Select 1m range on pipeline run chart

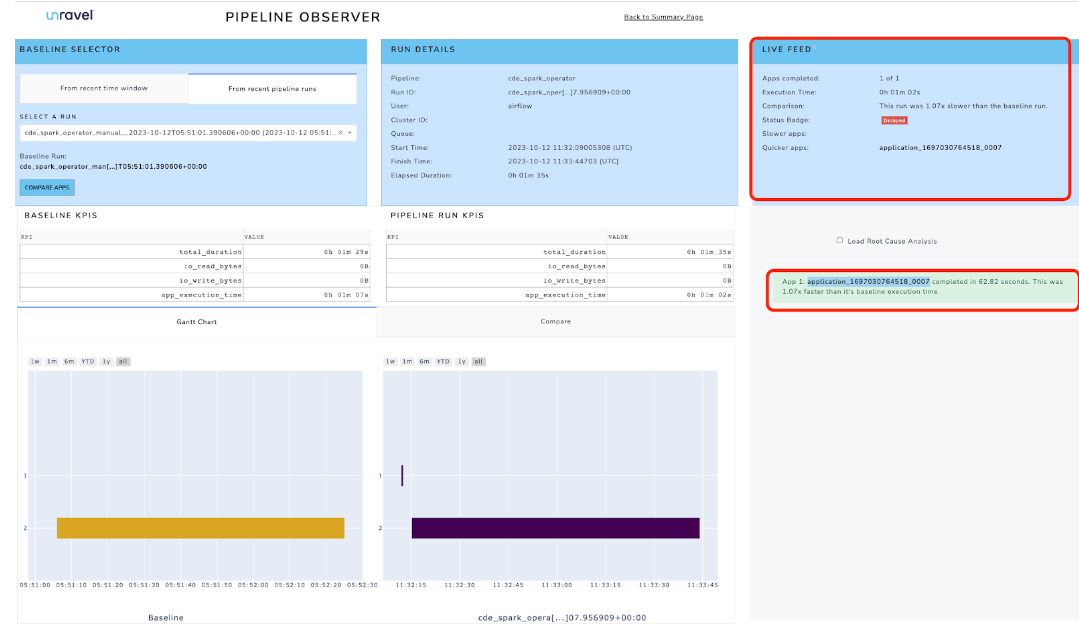pos(407,362)
